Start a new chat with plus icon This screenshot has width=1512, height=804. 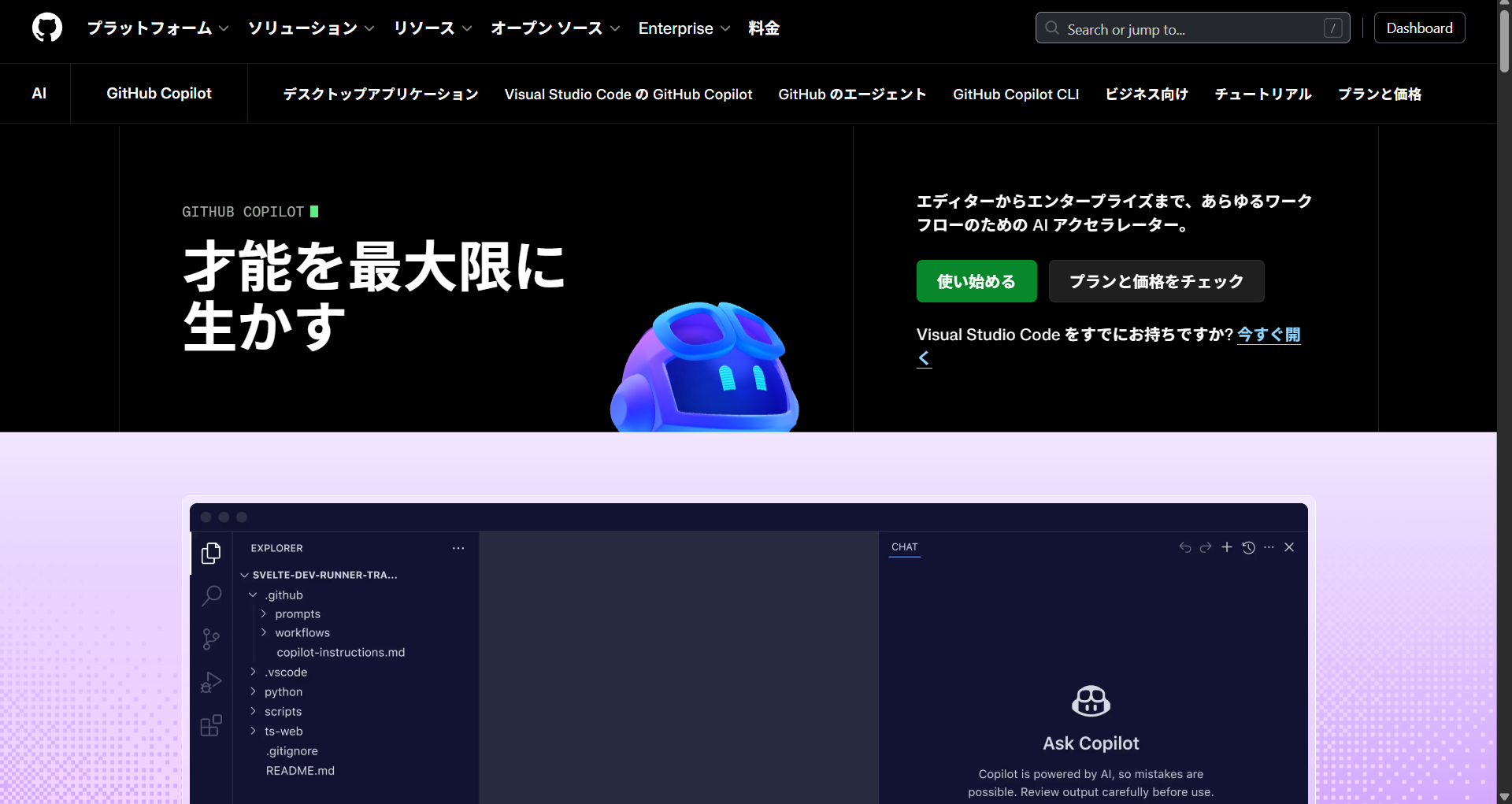pos(1227,547)
